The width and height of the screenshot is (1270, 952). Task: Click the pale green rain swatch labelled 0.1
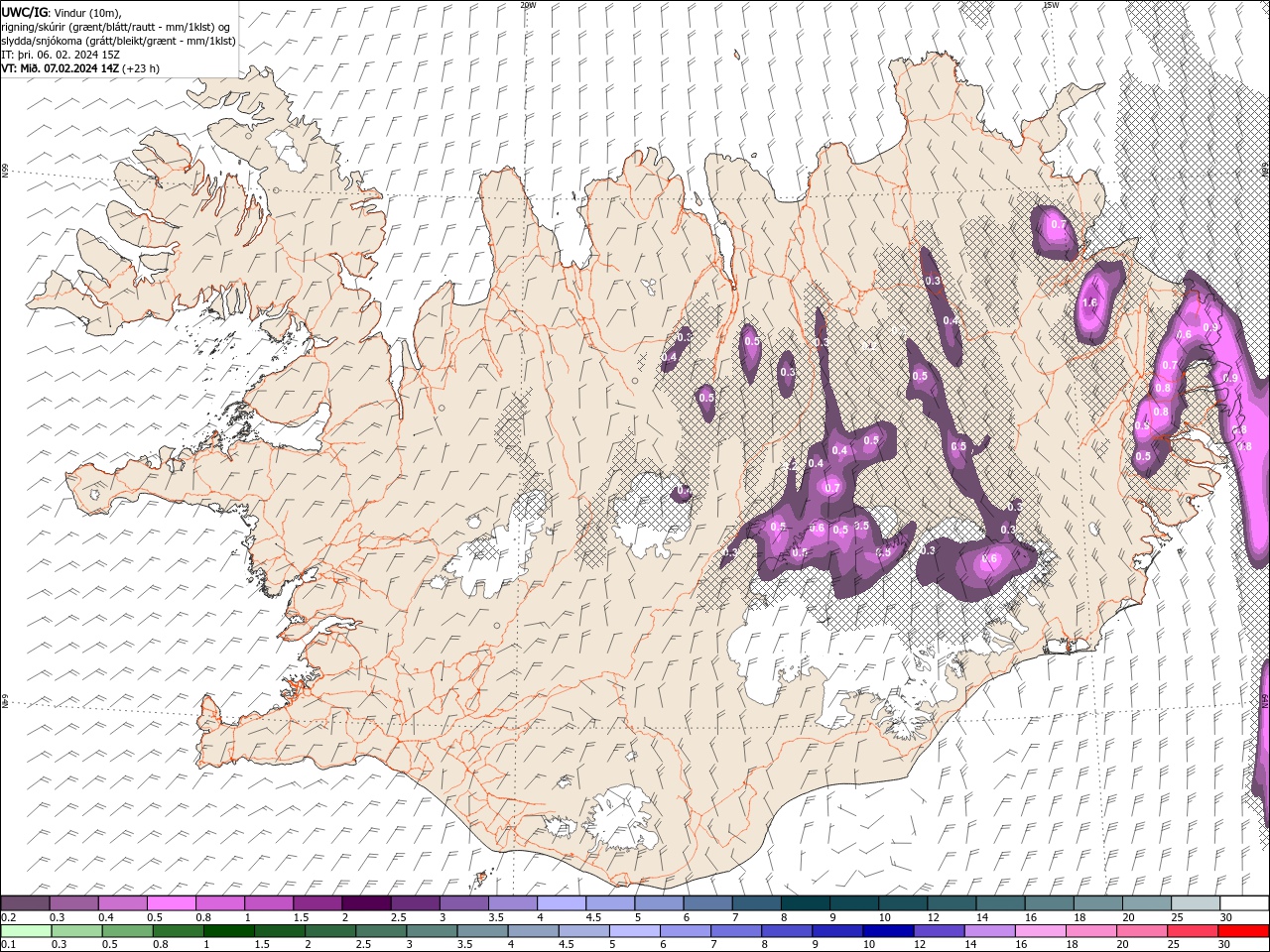28,931
